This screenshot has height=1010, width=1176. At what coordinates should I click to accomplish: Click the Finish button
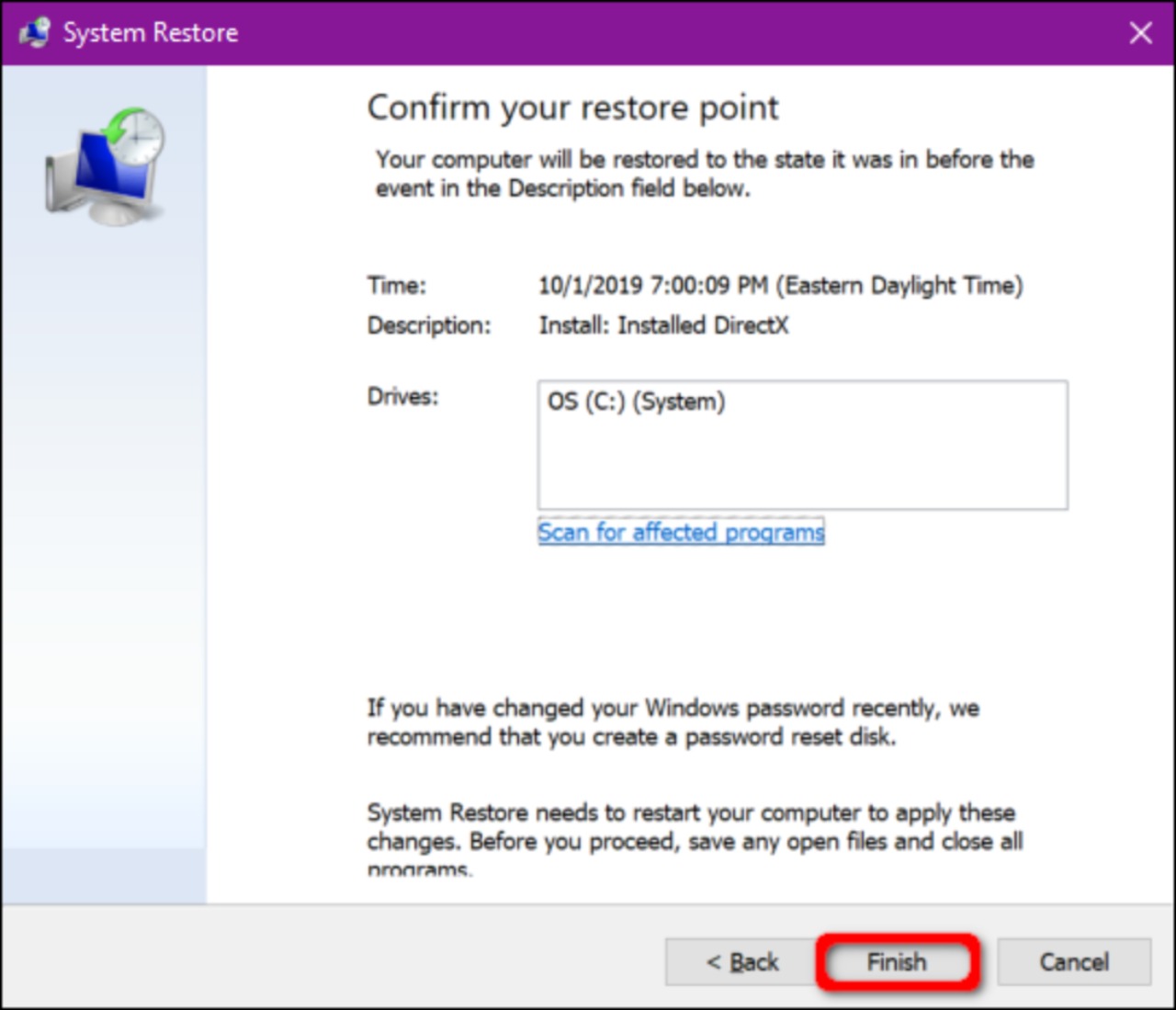tap(897, 962)
